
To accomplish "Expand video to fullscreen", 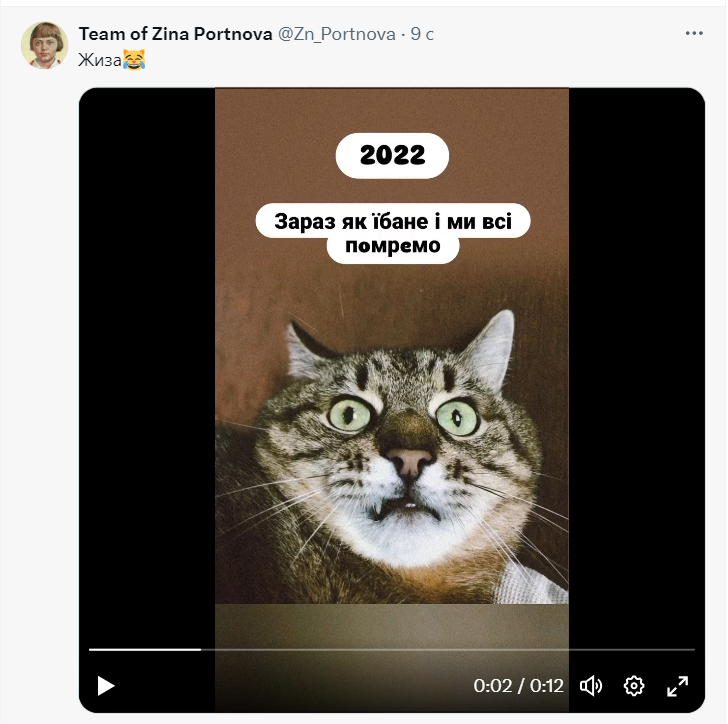I will coord(677,686).
